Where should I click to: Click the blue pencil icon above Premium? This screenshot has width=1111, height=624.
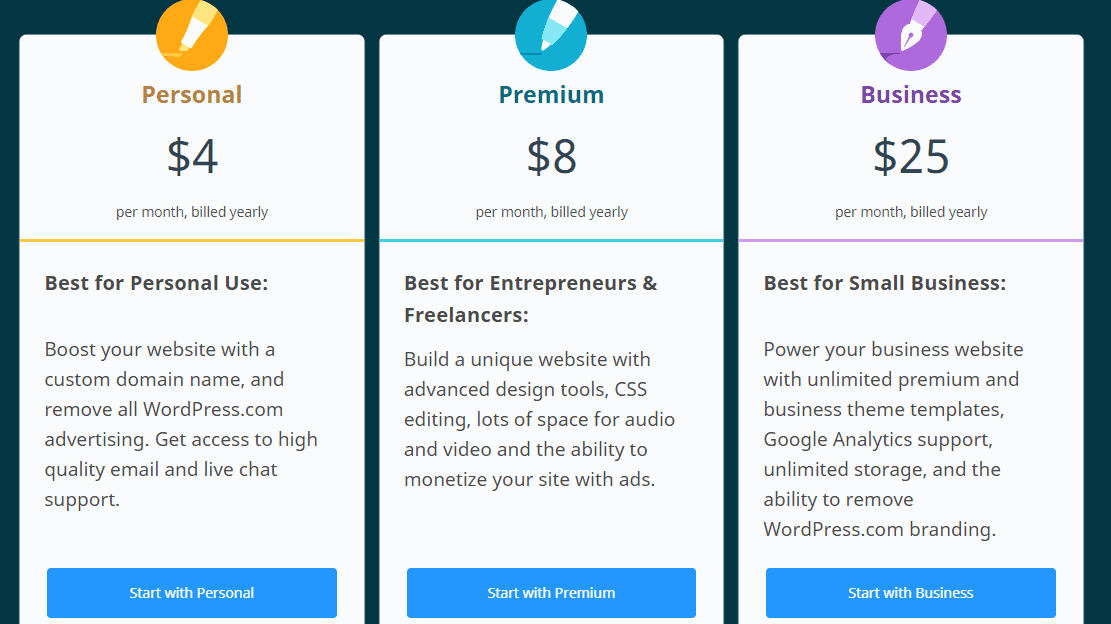click(551, 34)
